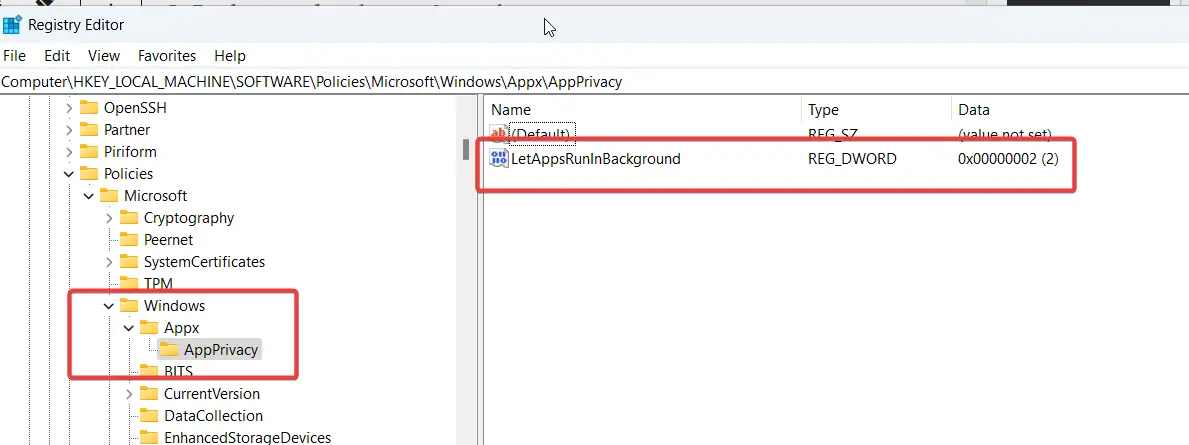Select the Cryptography tree label
The image size is (1189, 445).
point(189,218)
